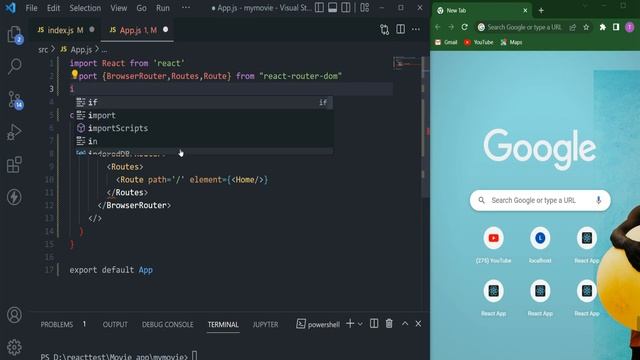Toggle the primary sidebar layout icon
Image resolution: width=640 pixels, height=360 pixels.
click(x=320, y=8)
